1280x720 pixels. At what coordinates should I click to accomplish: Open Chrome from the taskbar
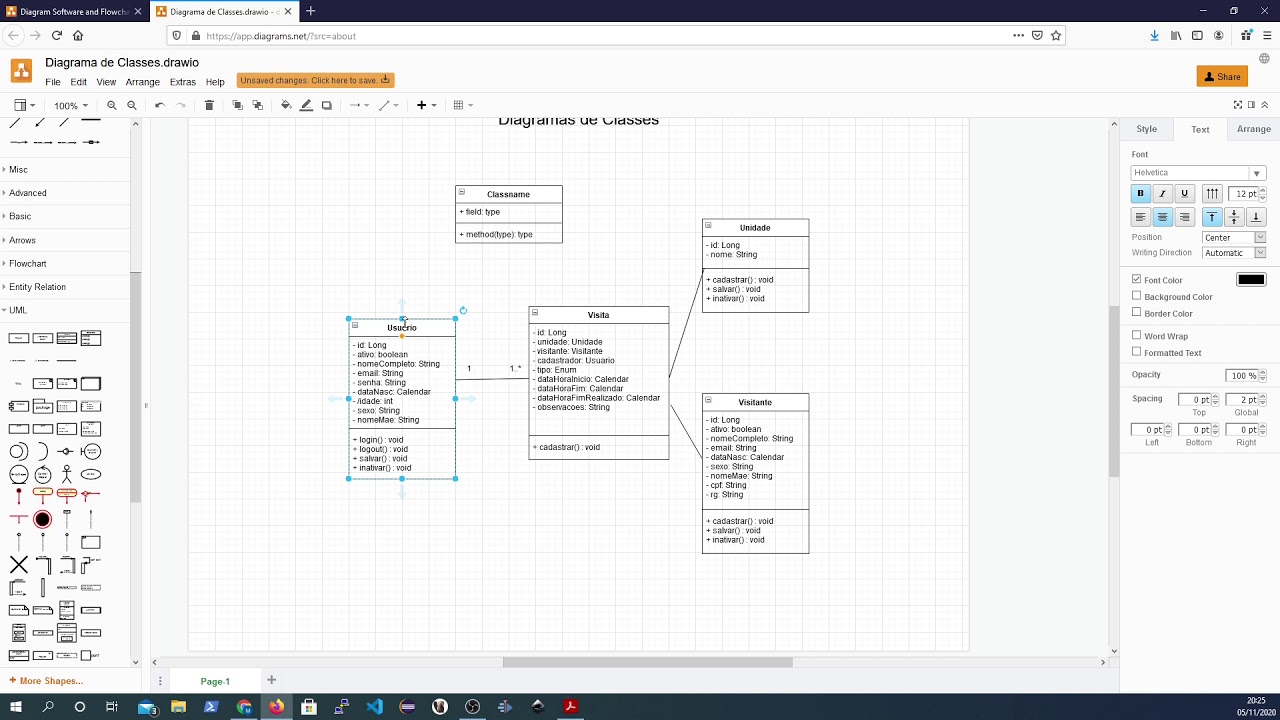(x=244, y=706)
